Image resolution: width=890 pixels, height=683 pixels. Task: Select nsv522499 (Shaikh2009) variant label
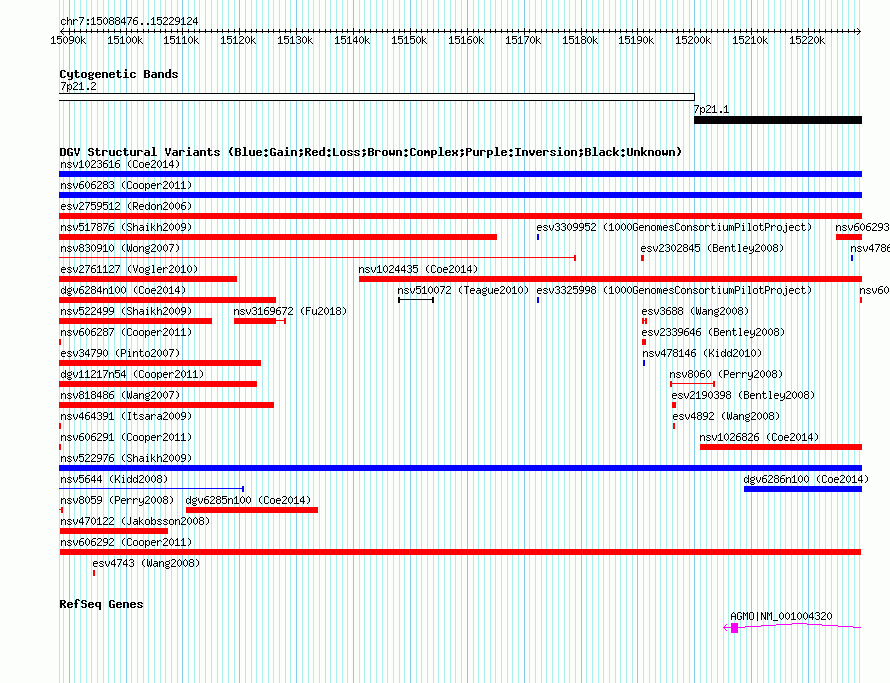pos(126,311)
